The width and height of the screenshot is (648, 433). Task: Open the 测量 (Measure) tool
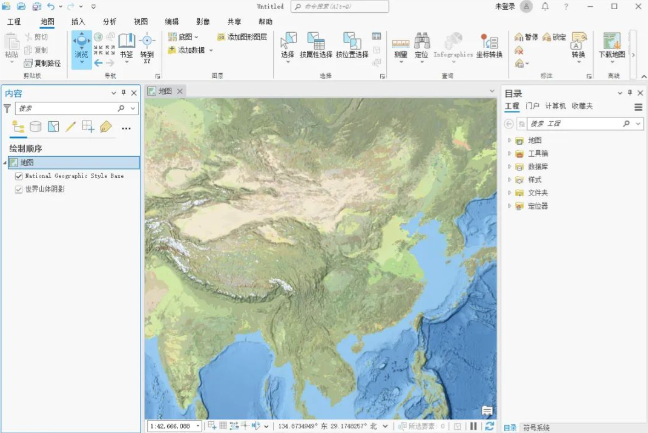(400, 45)
